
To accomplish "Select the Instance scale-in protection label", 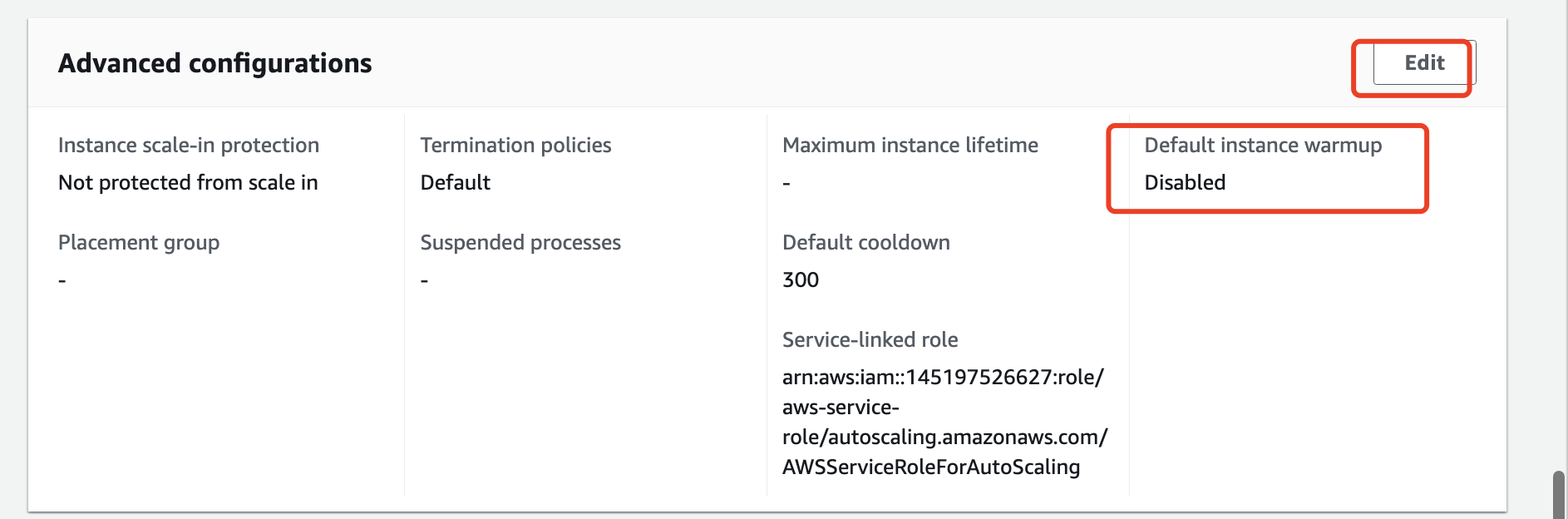I will tap(188, 145).
